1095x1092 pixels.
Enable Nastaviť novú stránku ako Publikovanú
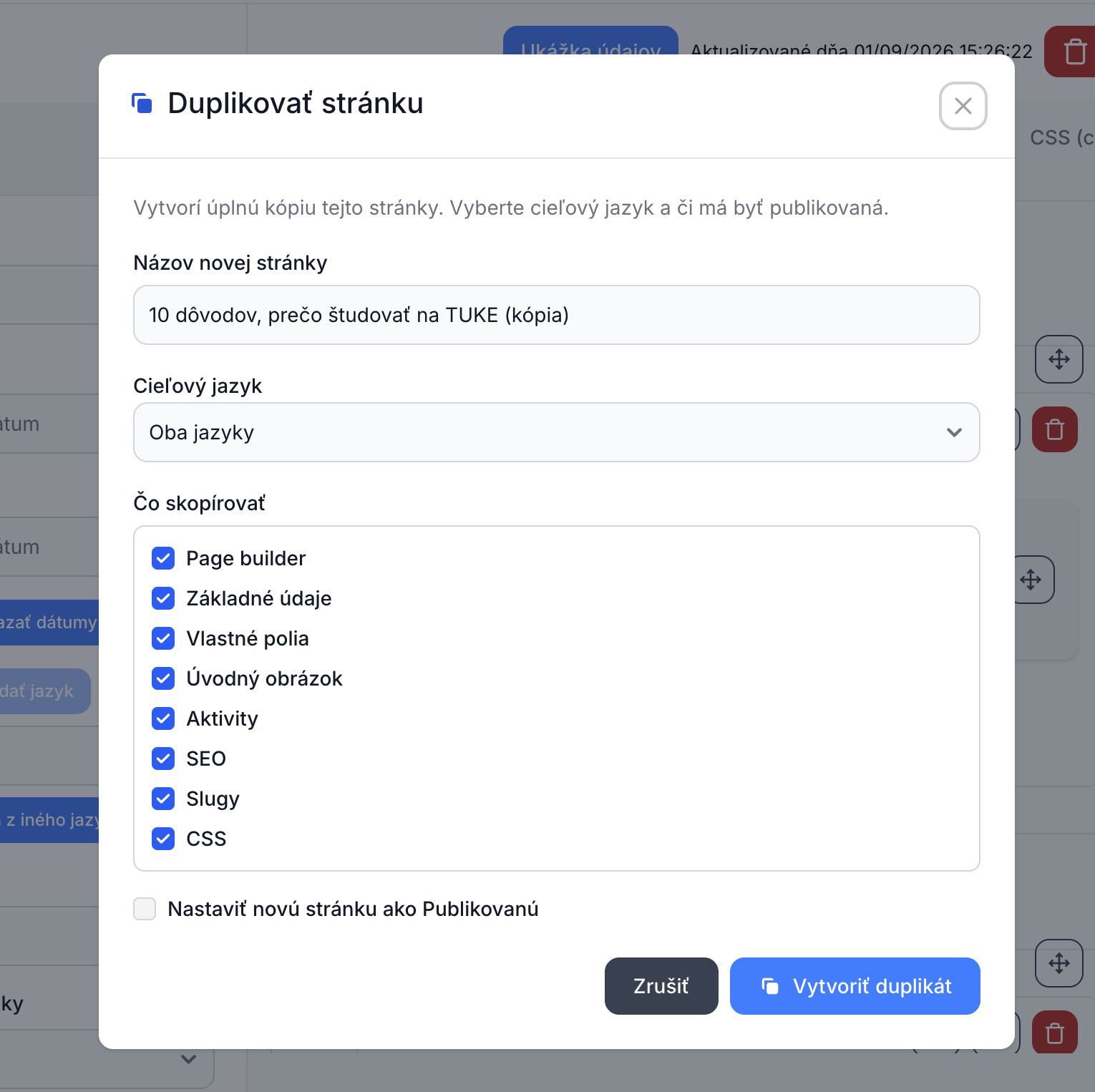click(145, 909)
